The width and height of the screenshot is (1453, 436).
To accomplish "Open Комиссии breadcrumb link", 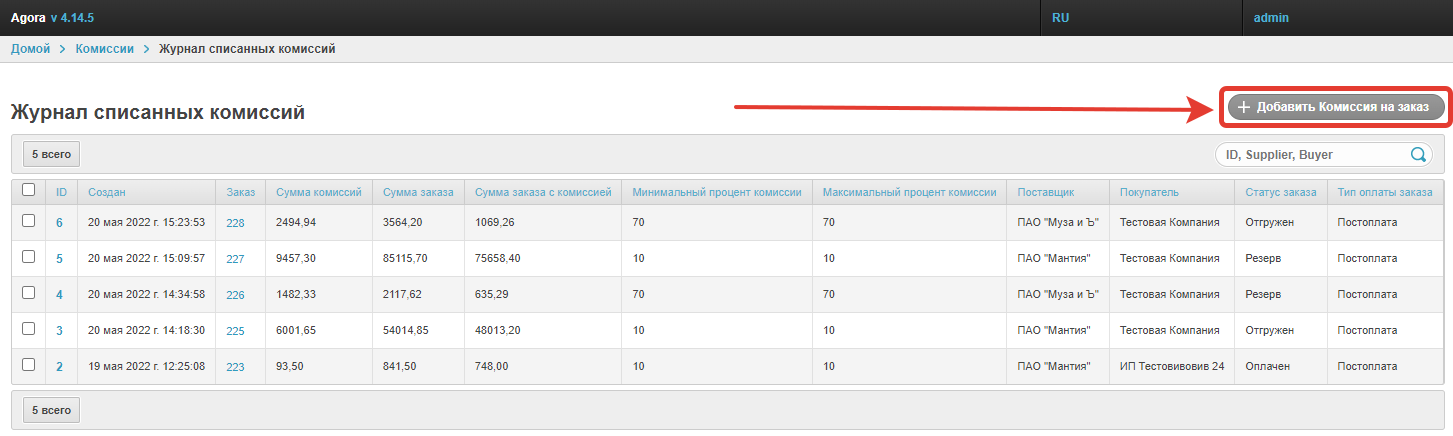I will 104,49.
